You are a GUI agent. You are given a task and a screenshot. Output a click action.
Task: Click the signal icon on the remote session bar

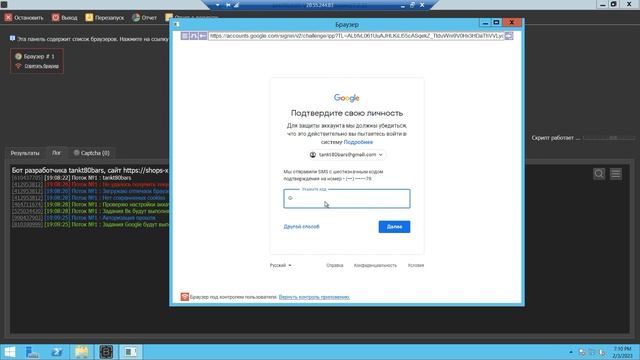click(237, 5)
